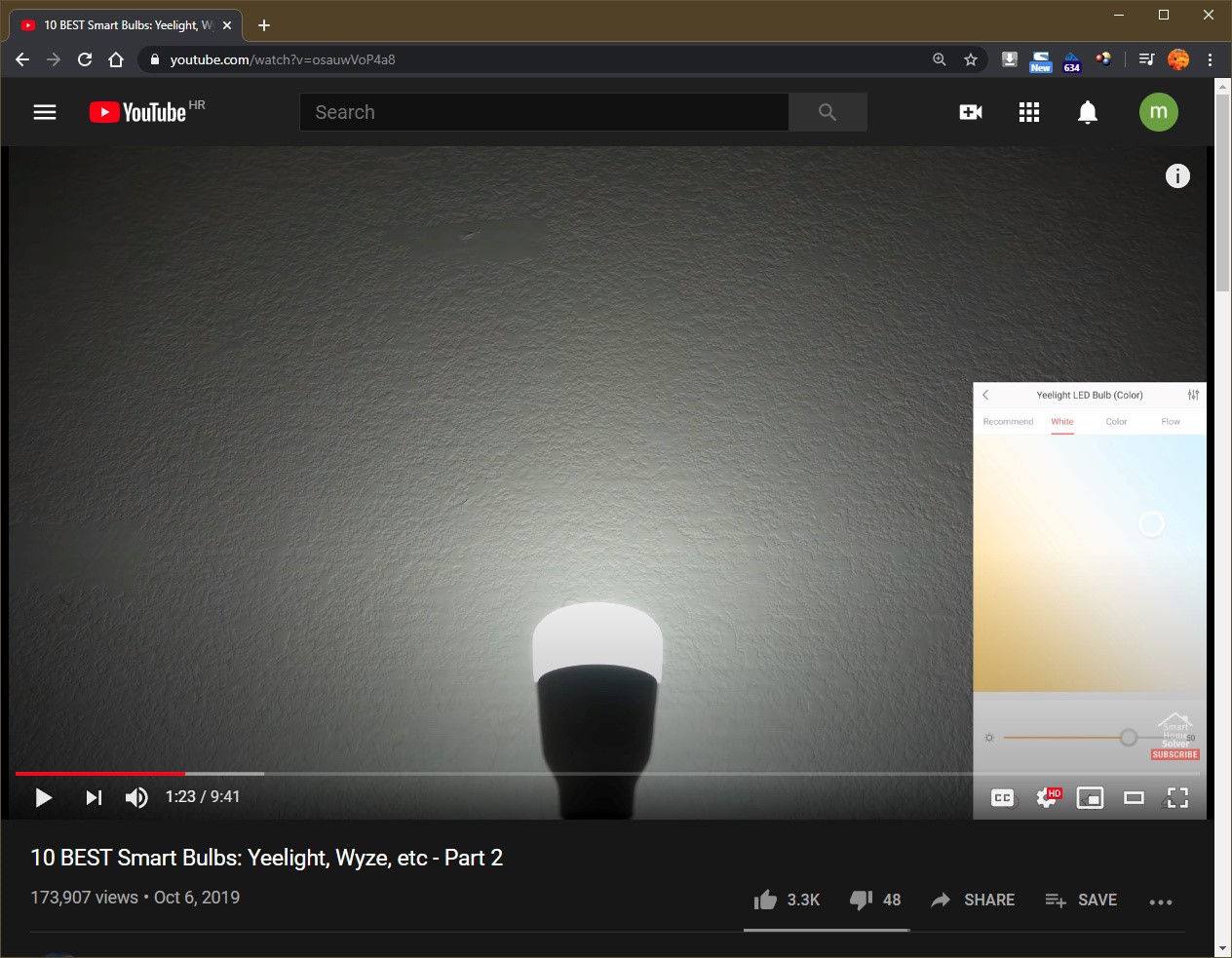The height and width of the screenshot is (958, 1232).
Task: Play the video
Action: [43, 798]
